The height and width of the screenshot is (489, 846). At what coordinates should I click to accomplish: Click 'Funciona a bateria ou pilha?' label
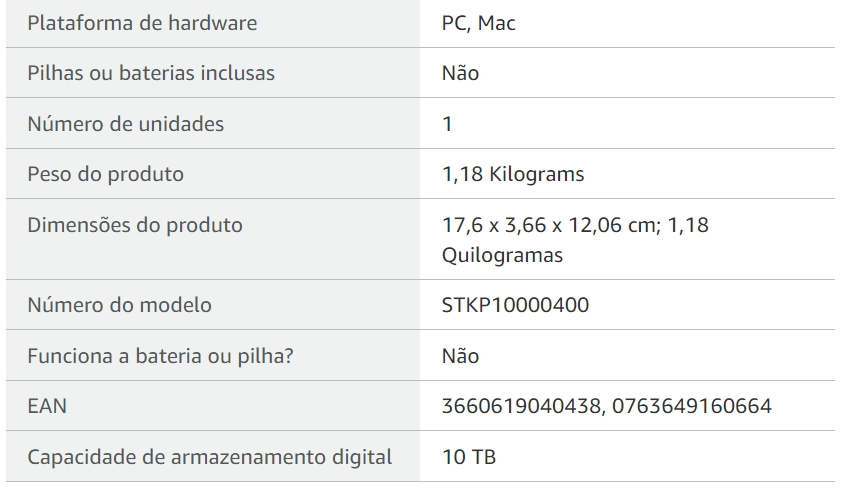160,356
